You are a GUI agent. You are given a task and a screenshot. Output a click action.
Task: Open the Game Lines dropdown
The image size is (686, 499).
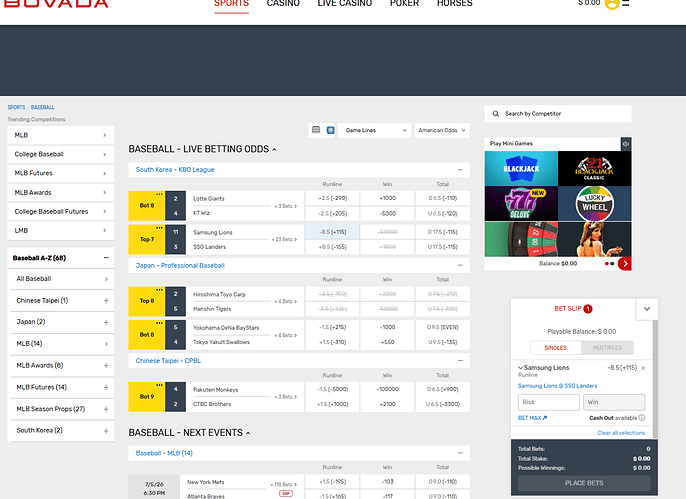[x=374, y=130]
